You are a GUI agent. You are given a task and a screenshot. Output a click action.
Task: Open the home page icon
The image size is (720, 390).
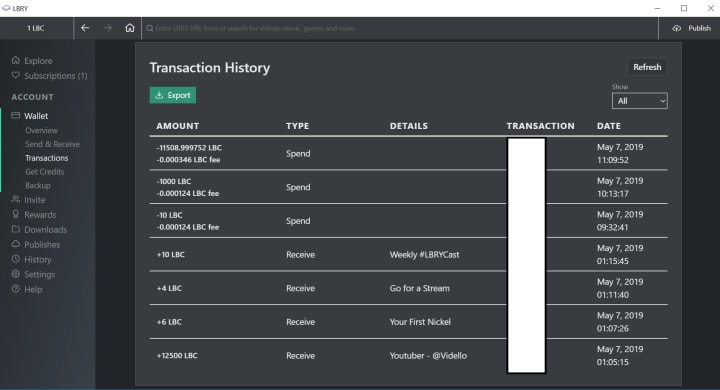[130, 28]
